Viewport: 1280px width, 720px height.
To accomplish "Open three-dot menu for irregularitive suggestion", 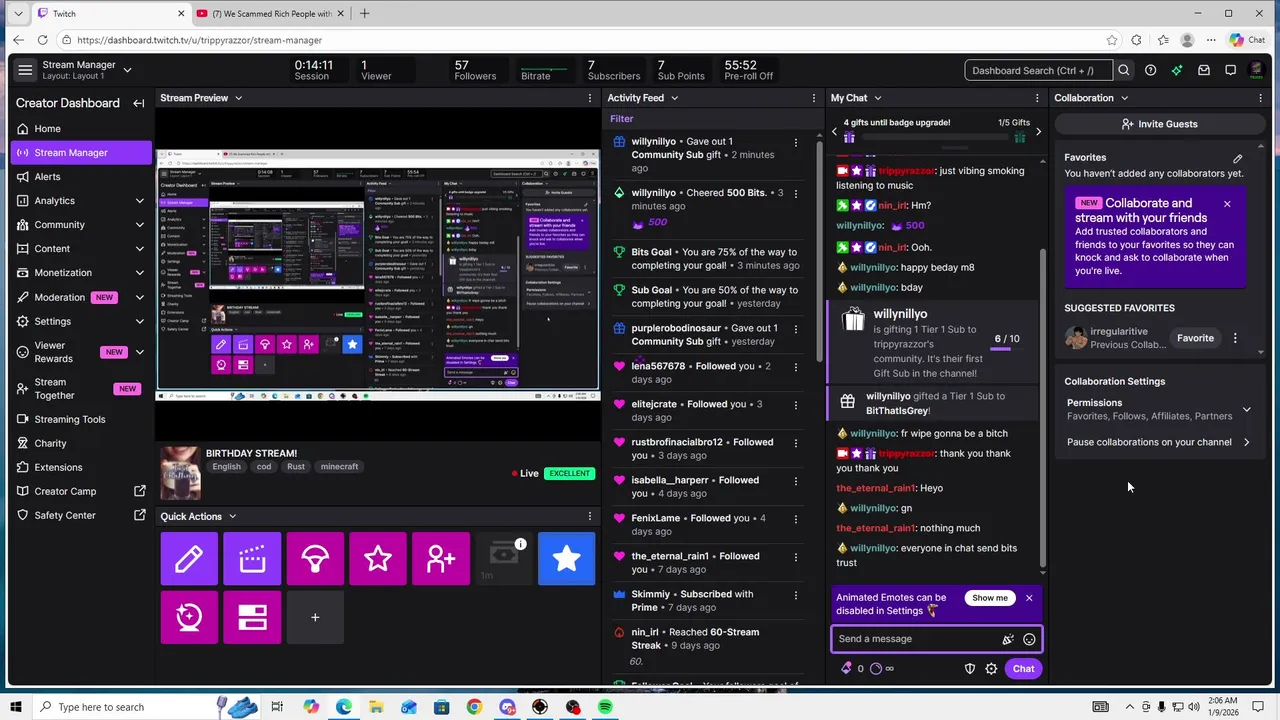I will (1235, 338).
